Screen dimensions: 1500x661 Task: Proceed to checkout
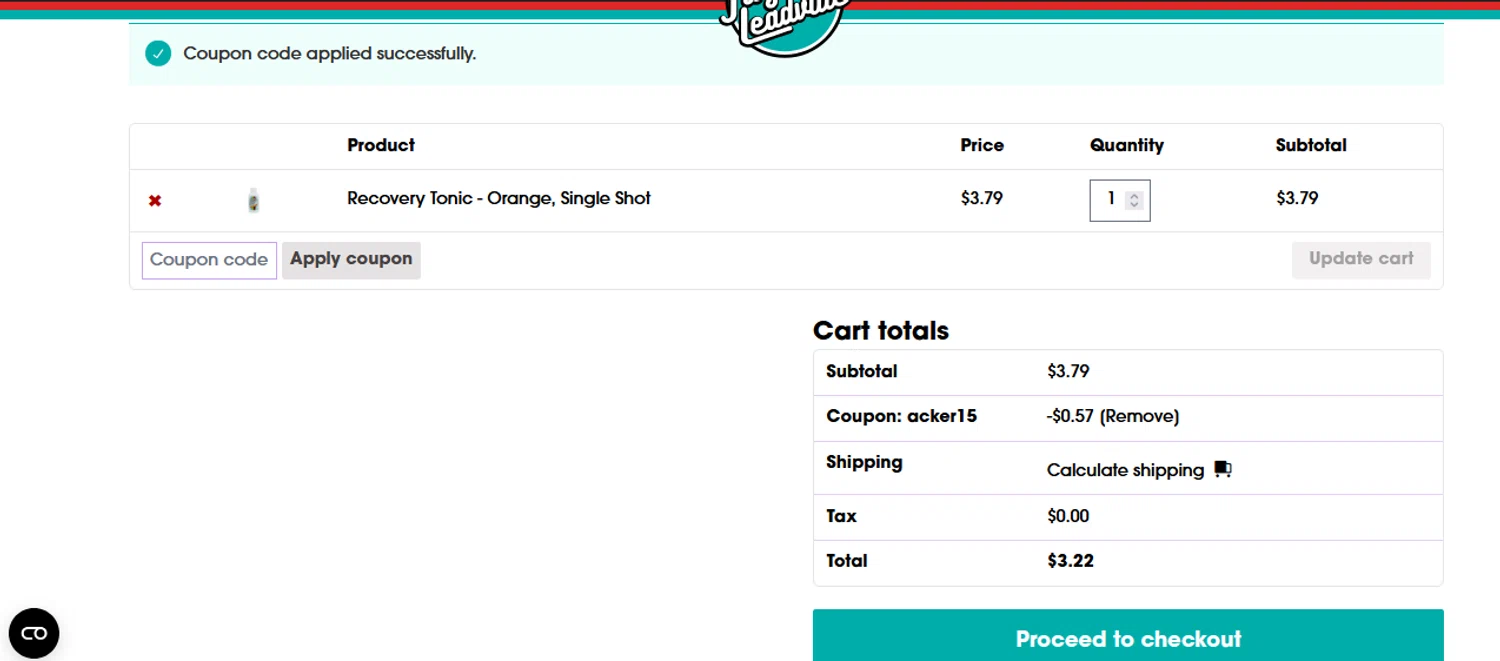[1128, 638]
